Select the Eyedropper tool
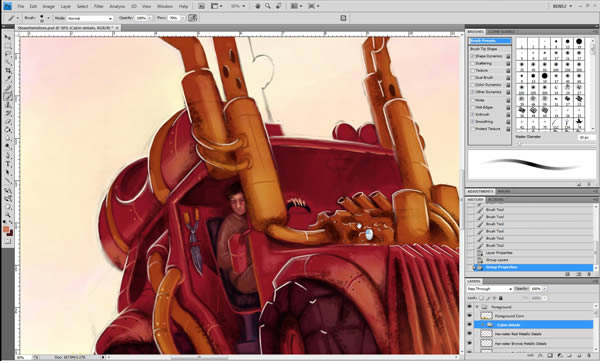600x361 pixels. point(7,79)
